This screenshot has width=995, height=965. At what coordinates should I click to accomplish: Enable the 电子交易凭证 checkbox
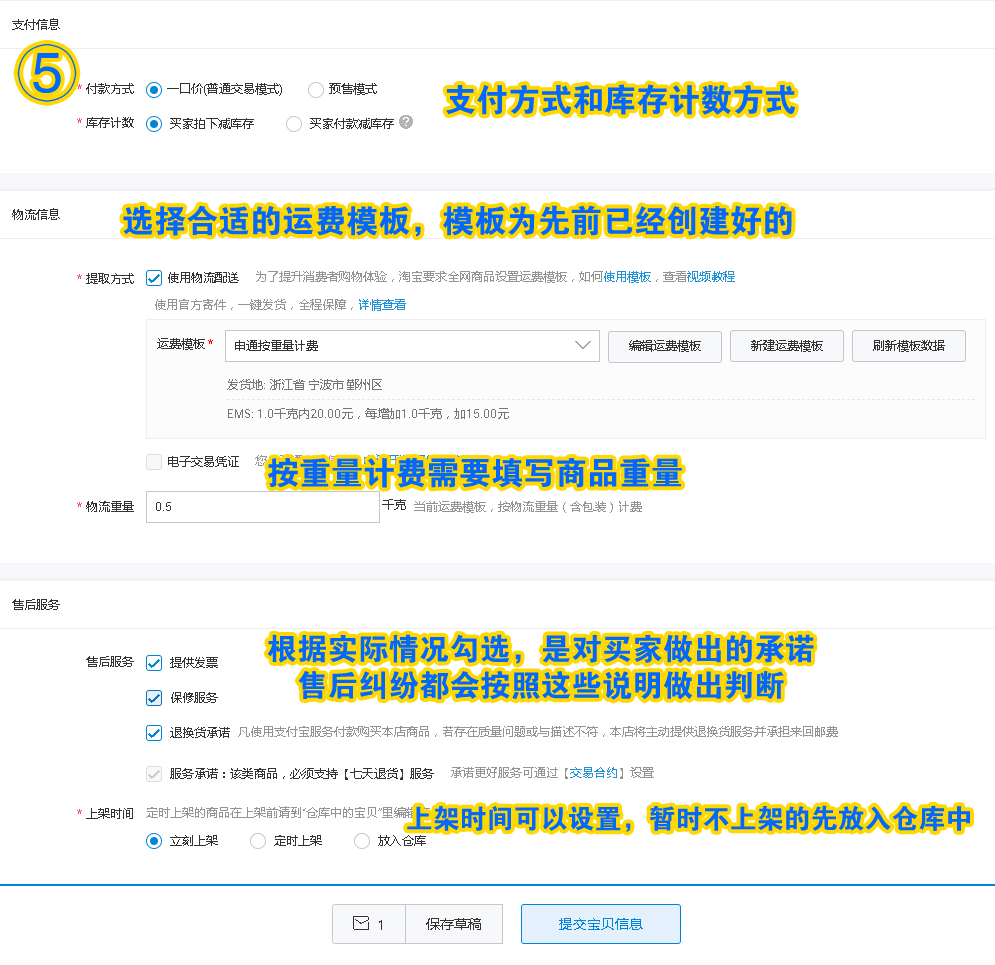153,461
